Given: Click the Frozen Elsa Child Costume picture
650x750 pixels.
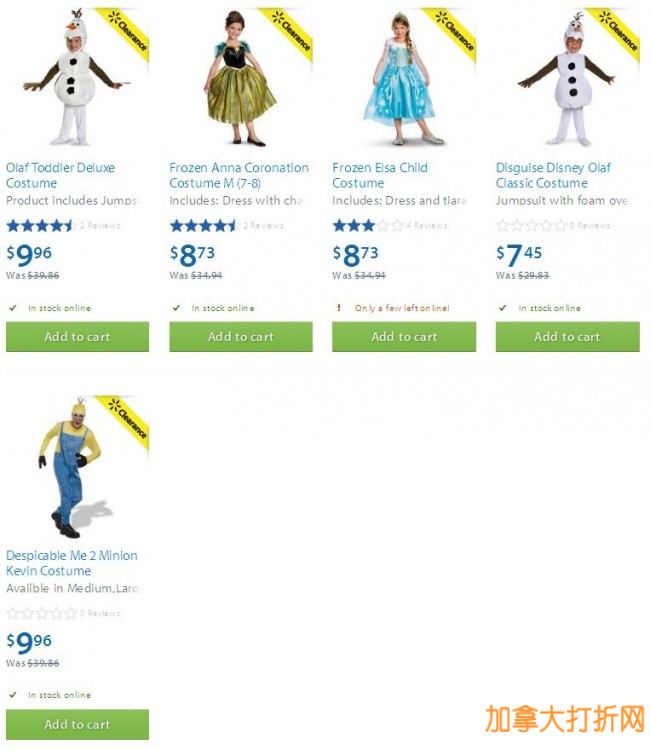Looking at the screenshot, I should (x=404, y=77).
